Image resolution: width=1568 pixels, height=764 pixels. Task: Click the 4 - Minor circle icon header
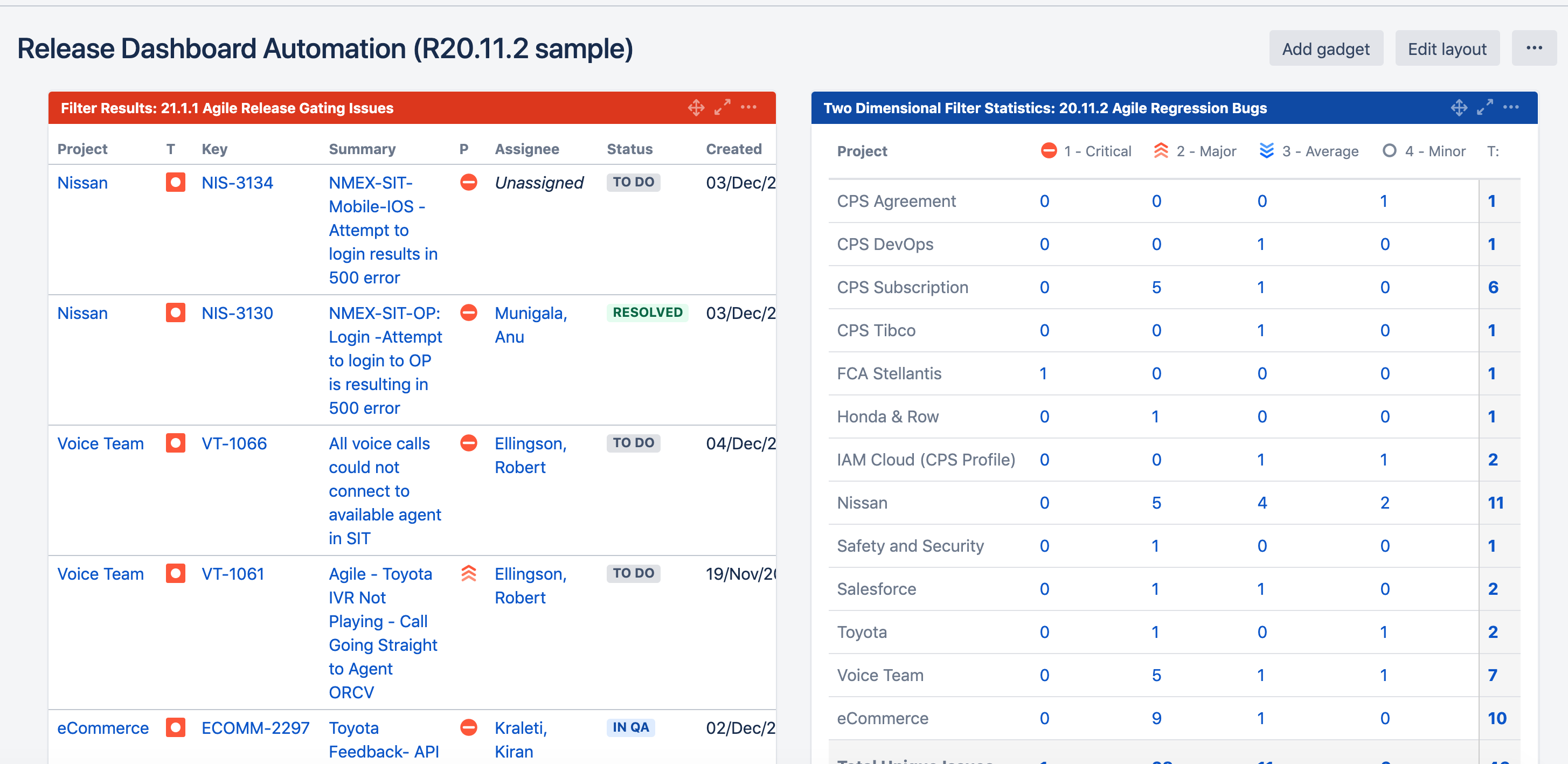(x=1390, y=150)
